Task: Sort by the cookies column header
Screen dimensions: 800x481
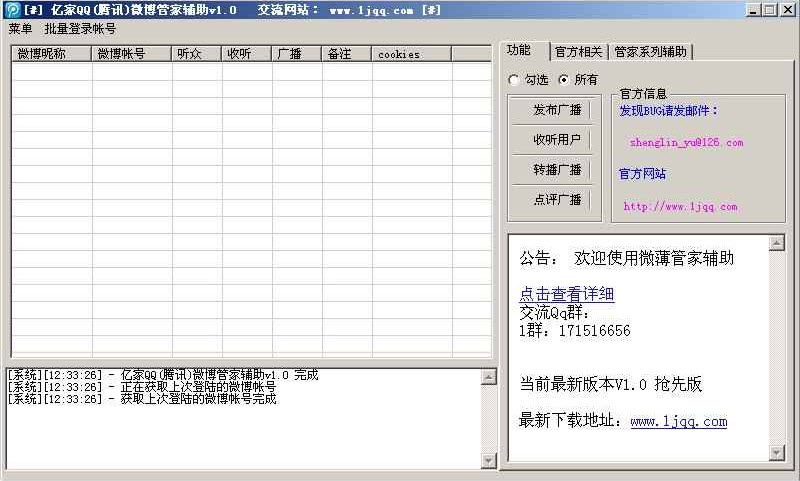Action: (x=411, y=54)
